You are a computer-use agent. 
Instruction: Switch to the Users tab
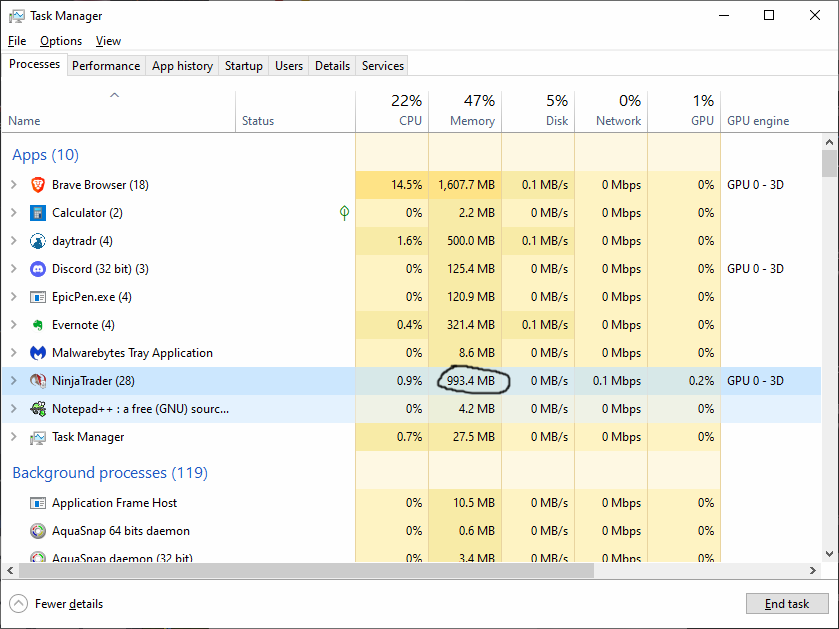289,66
